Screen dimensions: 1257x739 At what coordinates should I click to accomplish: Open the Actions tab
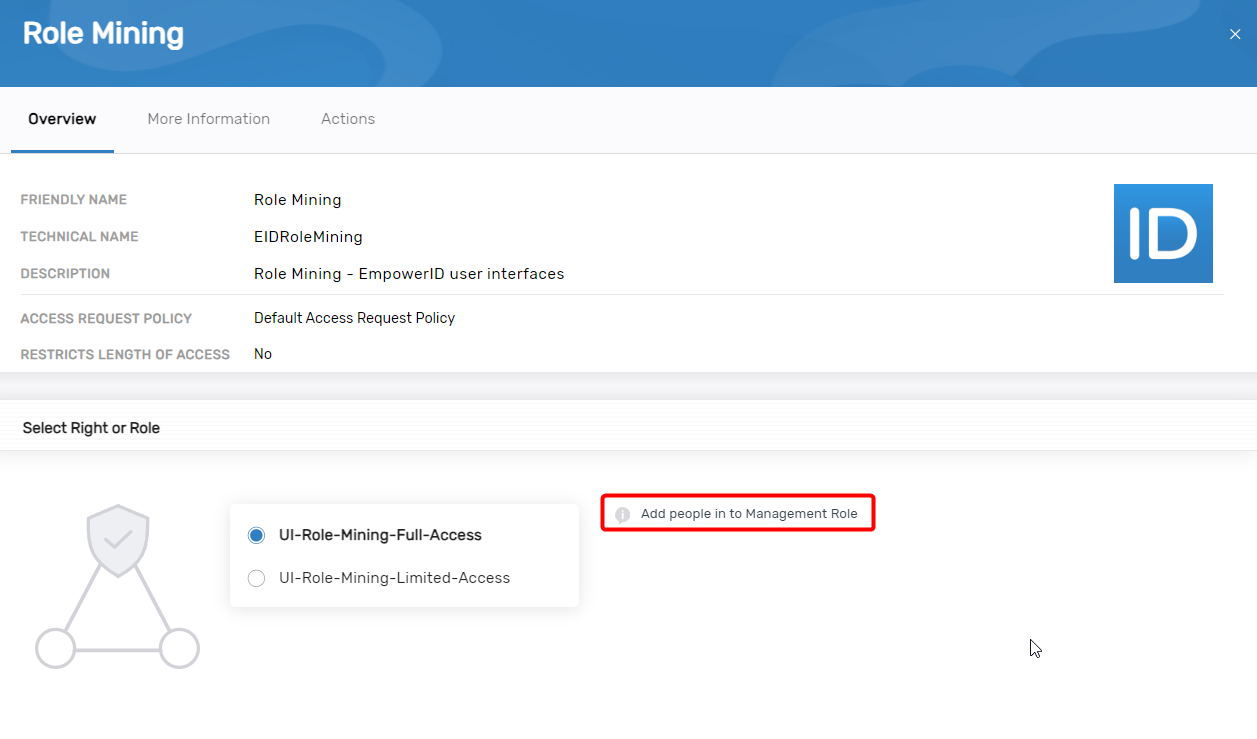[x=347, y=118]
